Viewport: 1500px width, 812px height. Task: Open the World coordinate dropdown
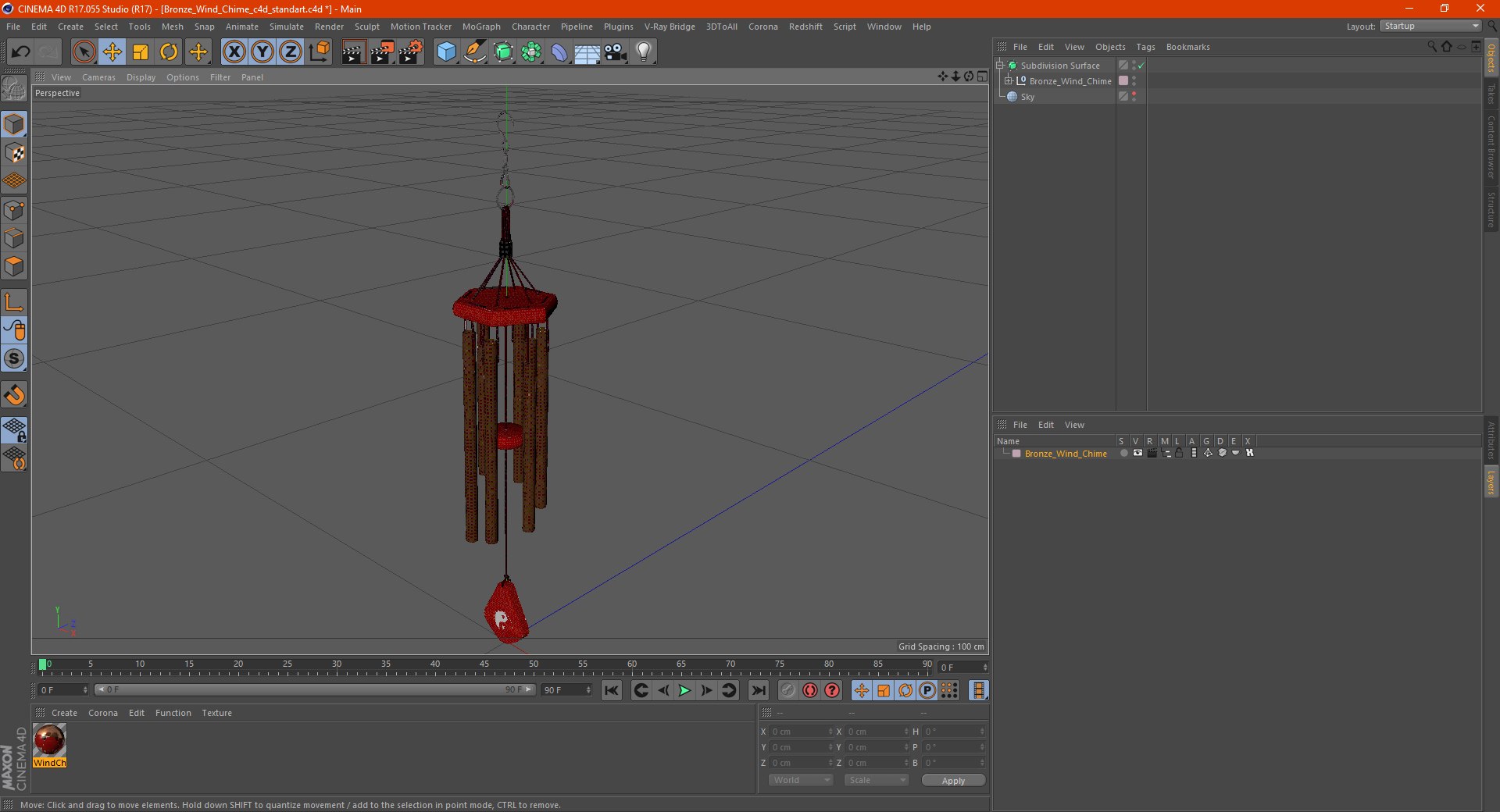pos(801,780)
